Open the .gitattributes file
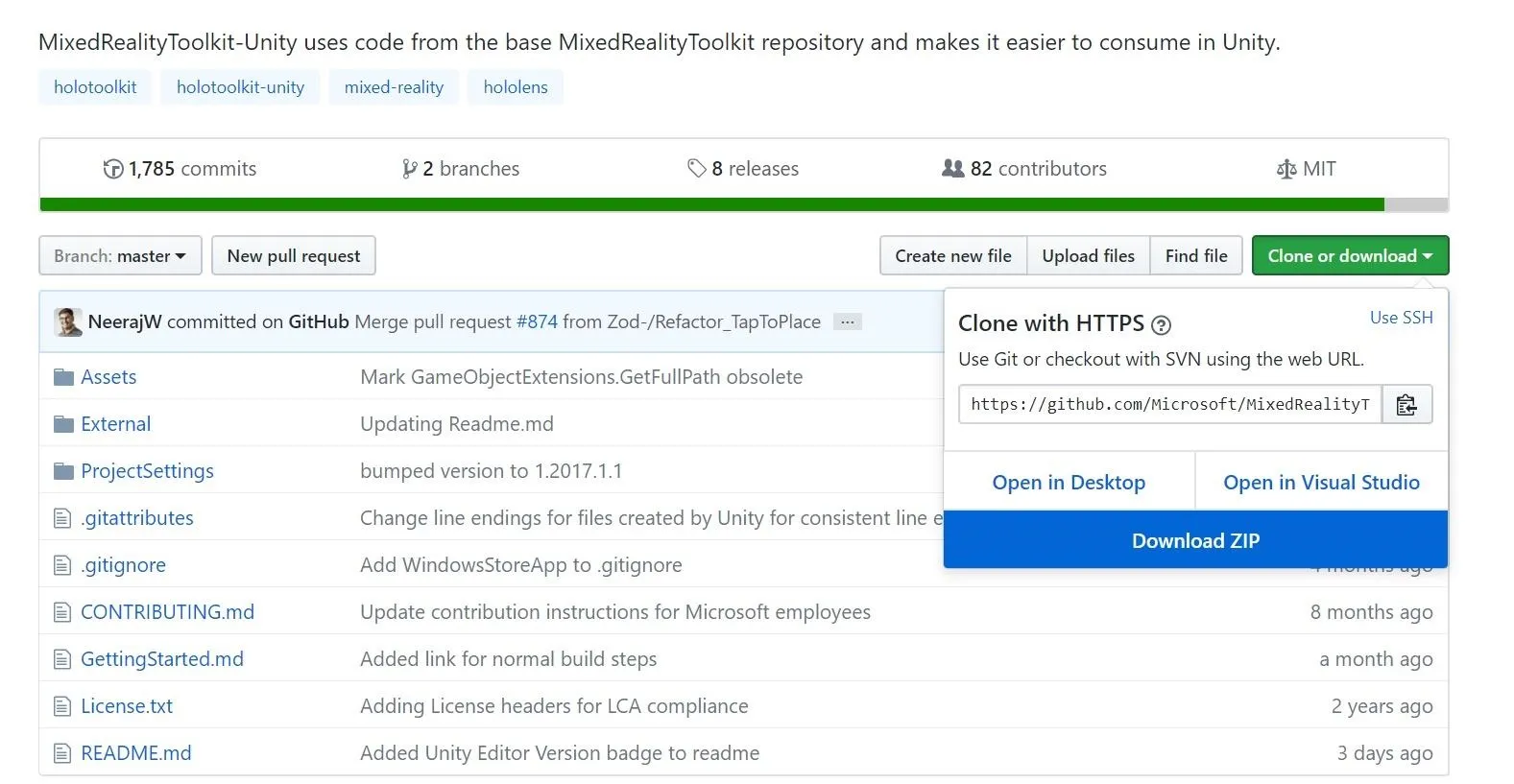Viewport: 1514px width, 784px height. [137, 518]
